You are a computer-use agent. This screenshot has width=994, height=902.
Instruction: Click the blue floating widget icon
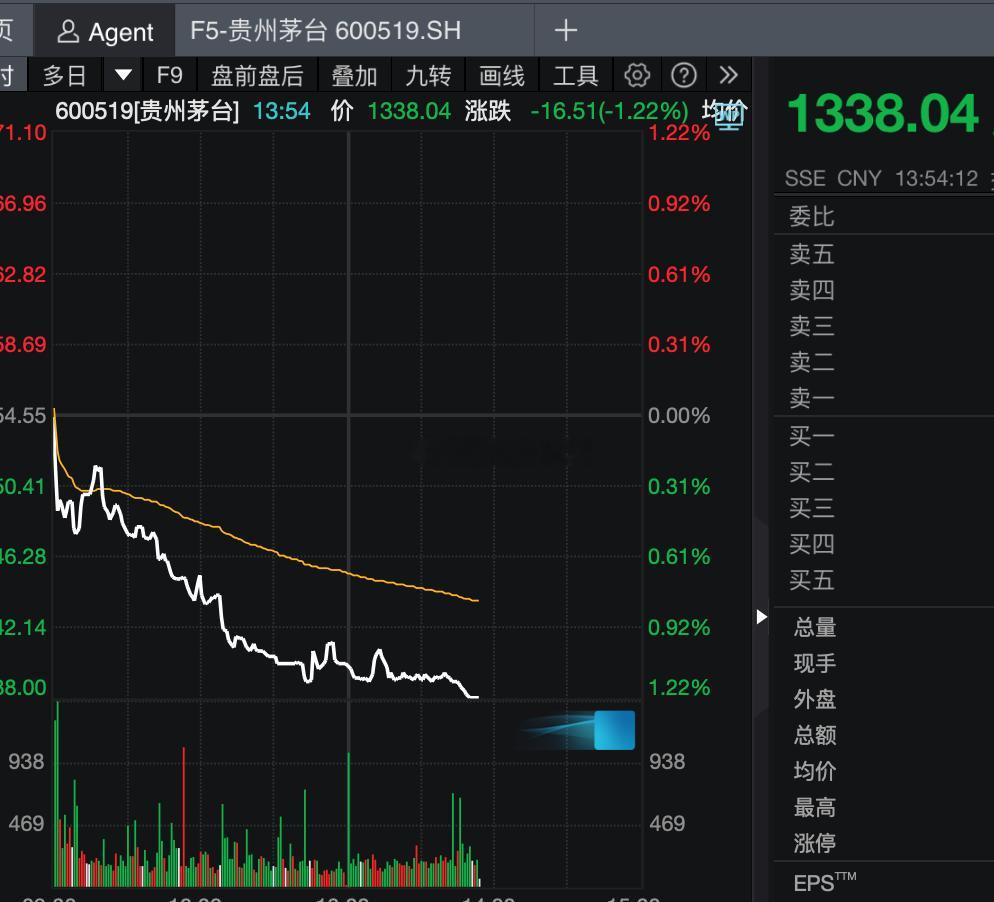pyautogui.click(x=614, y=730)
